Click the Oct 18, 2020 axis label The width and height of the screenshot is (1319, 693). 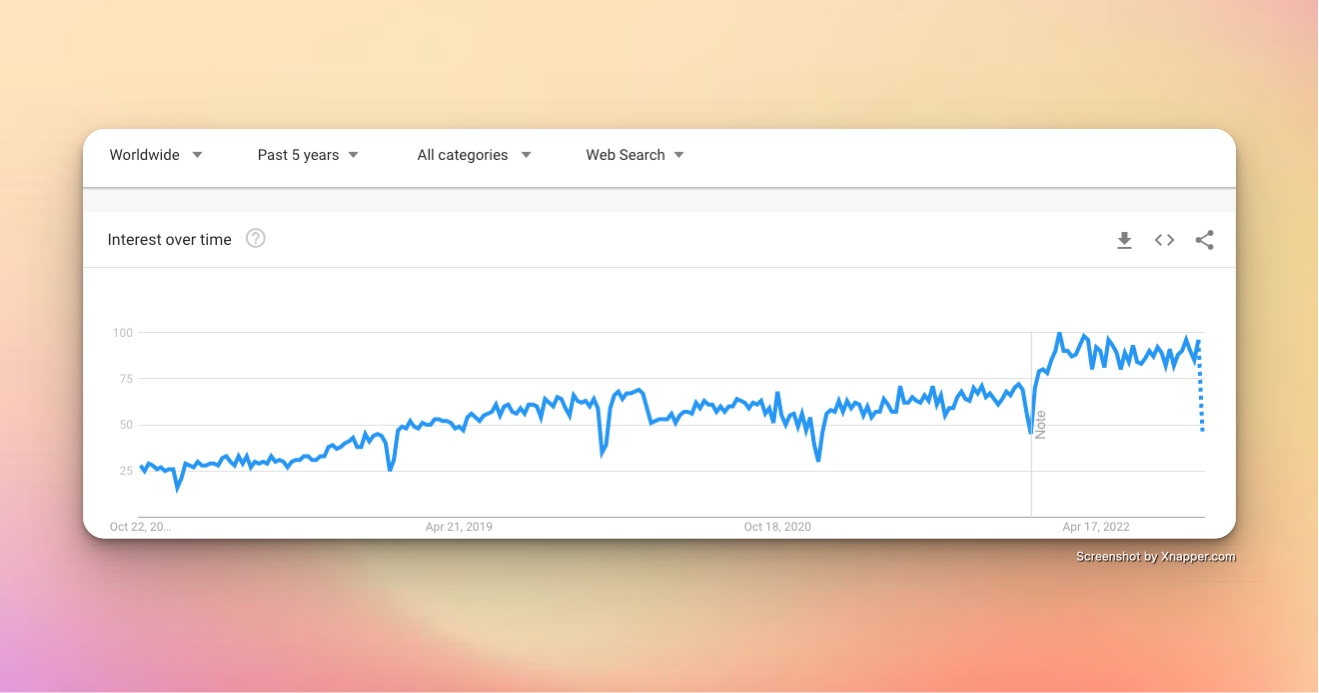[x=777, y=527]
